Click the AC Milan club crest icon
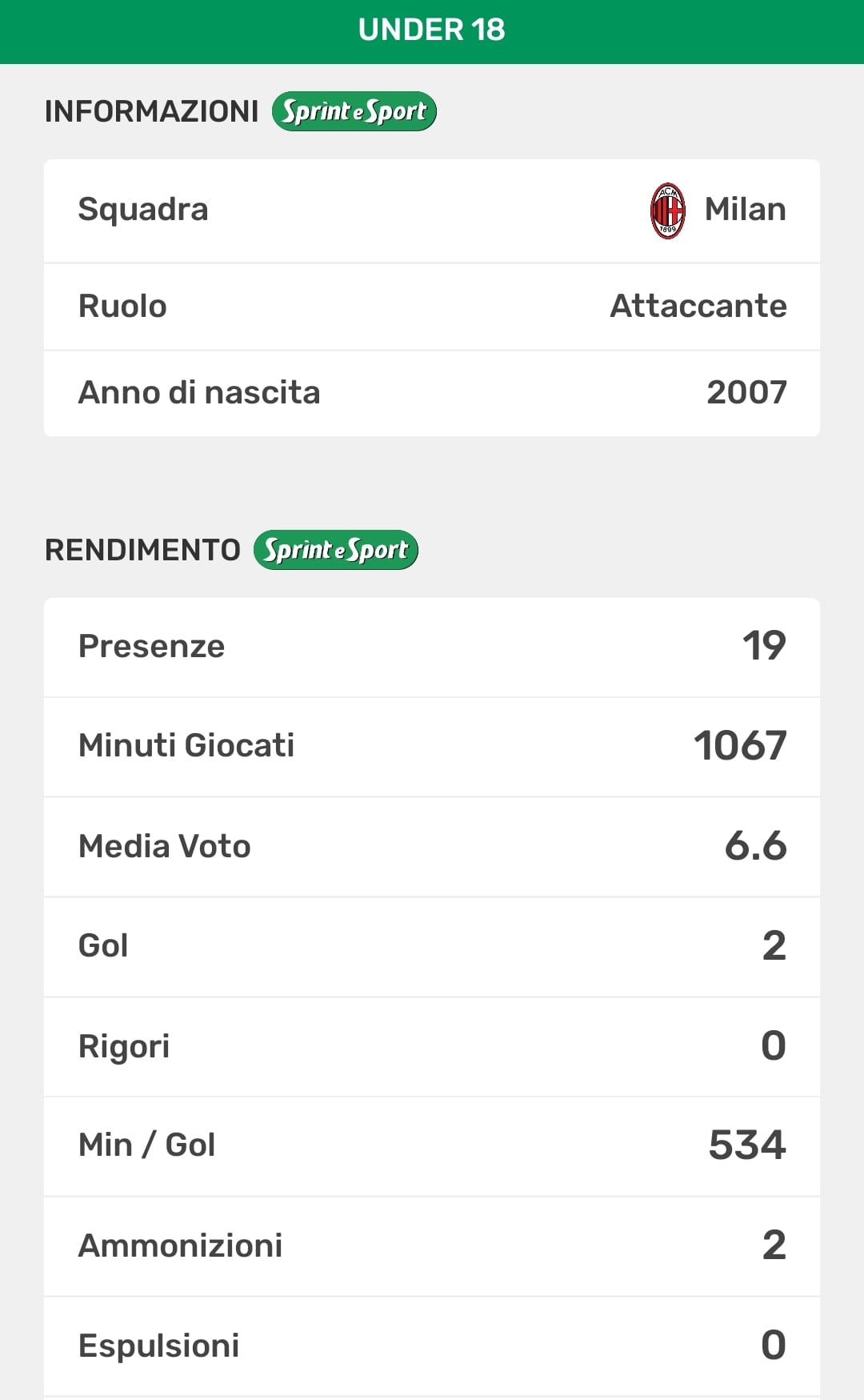The height and width of the screenshot is (1400, 864). click(x=667, y=211)
